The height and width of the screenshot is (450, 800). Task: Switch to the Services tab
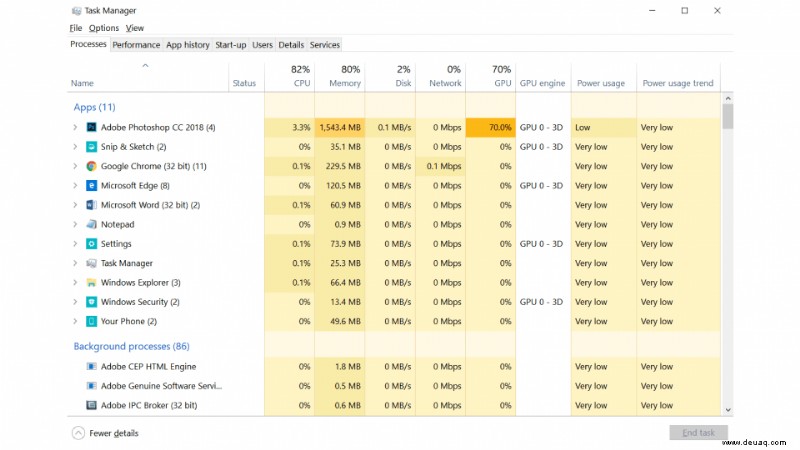[x=324, y=45]
